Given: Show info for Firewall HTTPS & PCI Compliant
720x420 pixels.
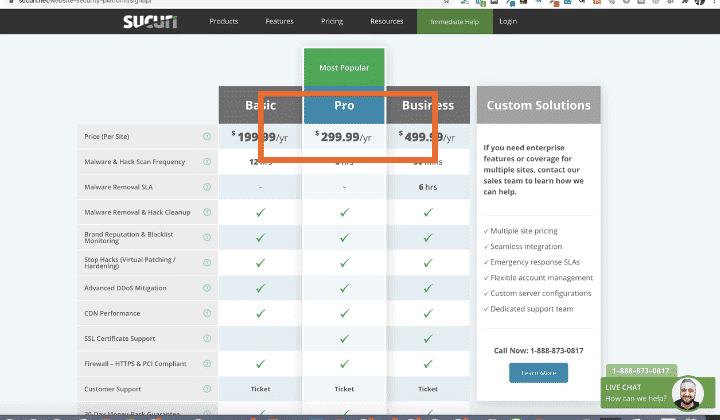Looking at the screenshot, I should [207, 364].
